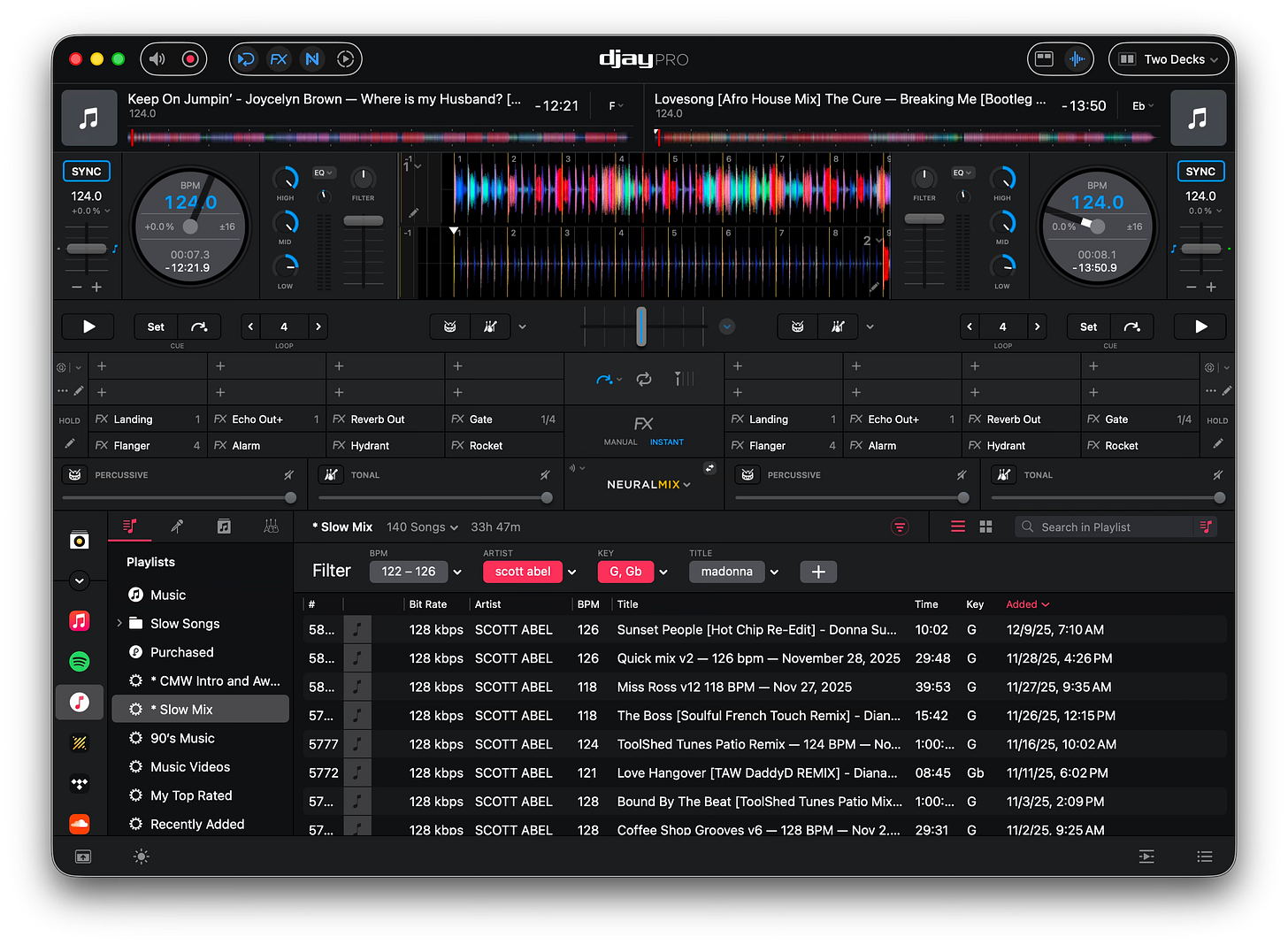Switch the library to grid view
The width and height of the screenshot is (1288, 945).
[x=985, y=527]
